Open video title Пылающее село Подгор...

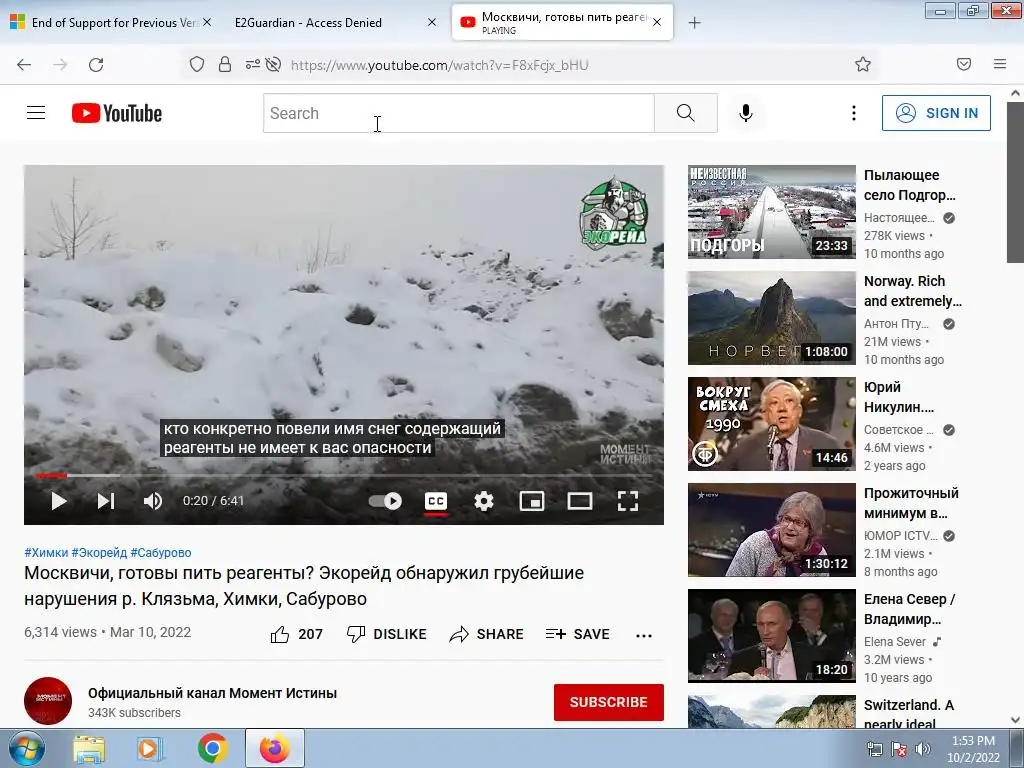click(910, 185)
